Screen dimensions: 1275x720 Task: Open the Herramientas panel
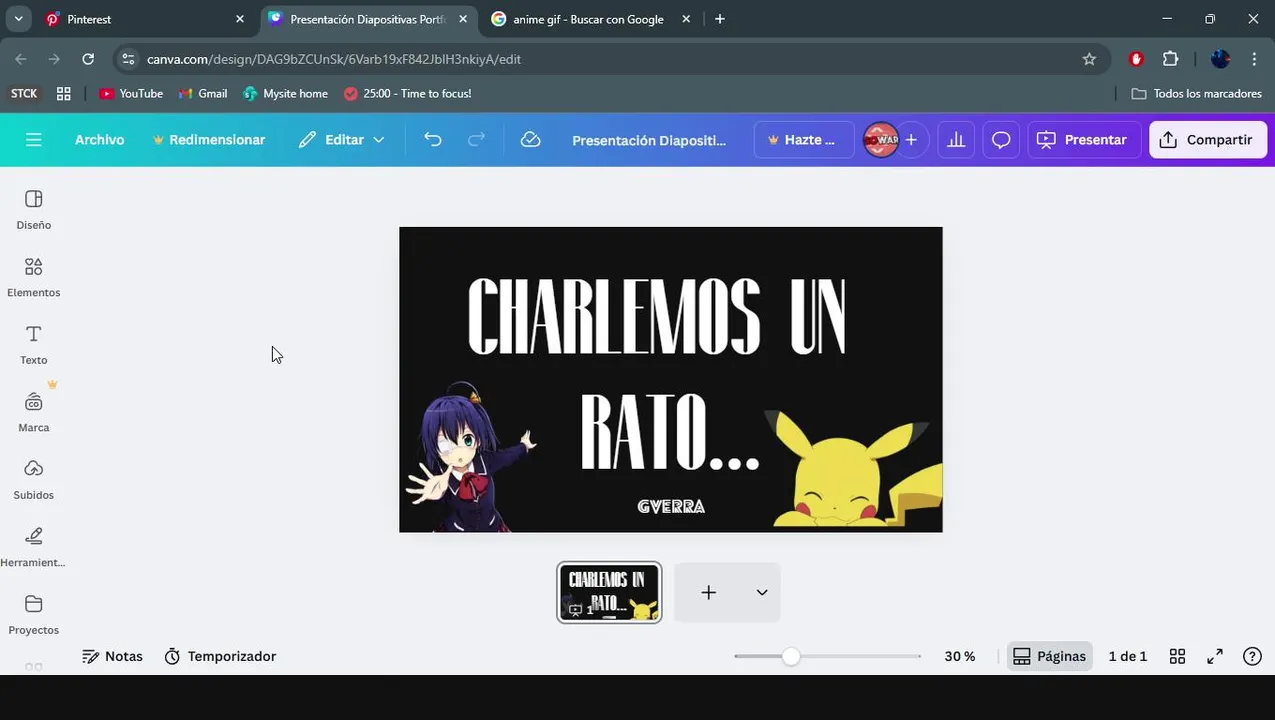click(34, 546)
